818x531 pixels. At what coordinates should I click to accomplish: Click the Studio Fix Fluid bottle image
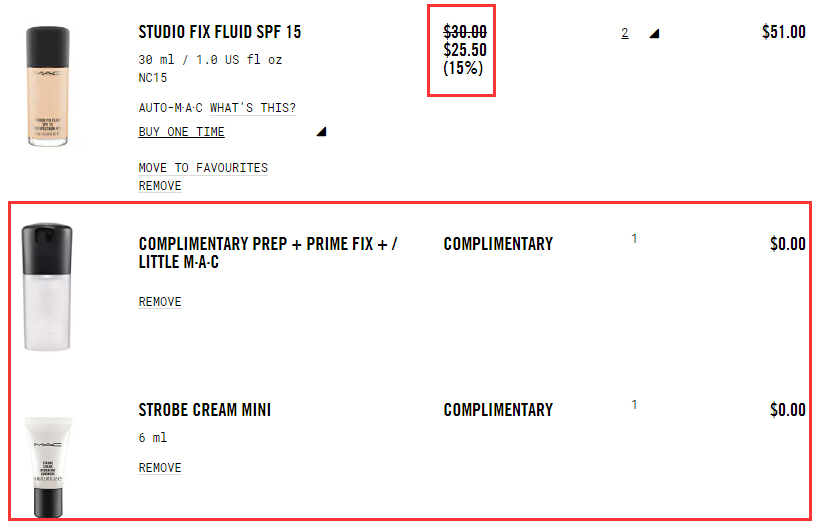point(47,86)
